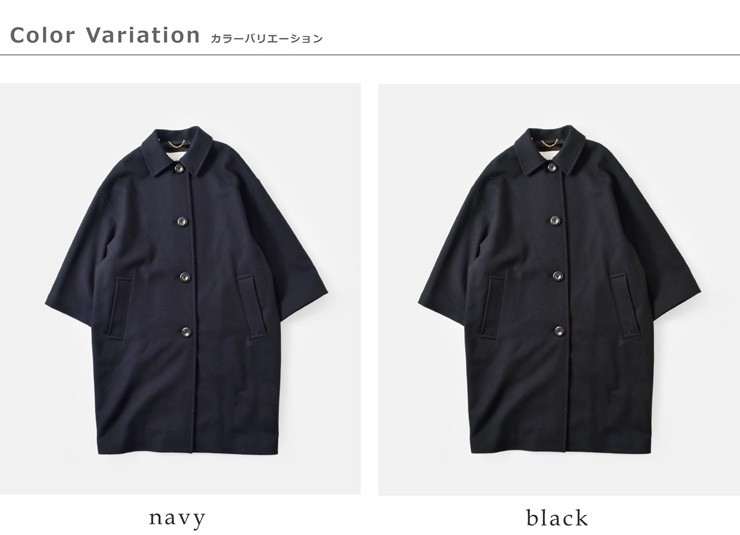This screenshot has height=535, width=740.
Task: Click the top collar button on navy coat
Action: 179,168
